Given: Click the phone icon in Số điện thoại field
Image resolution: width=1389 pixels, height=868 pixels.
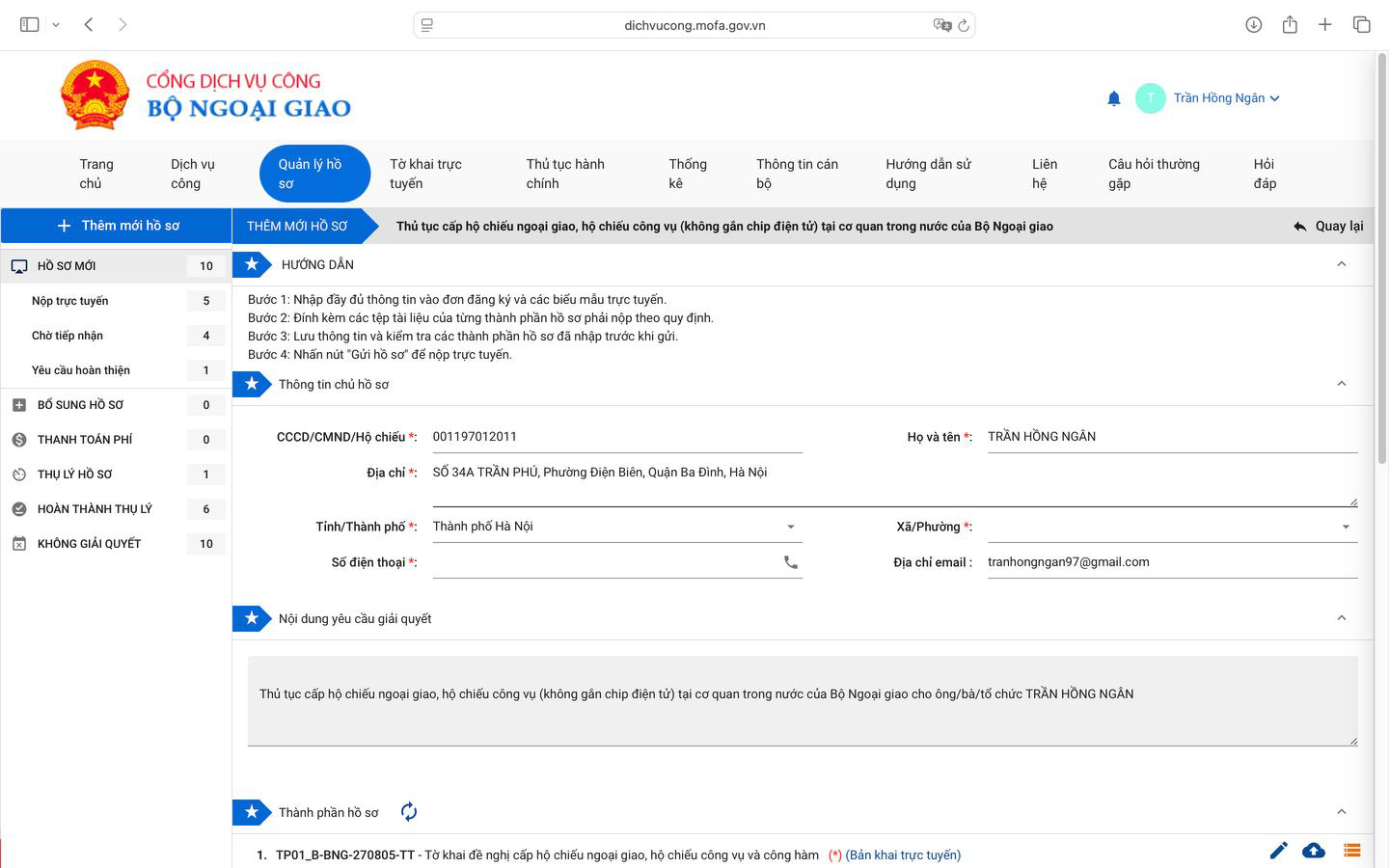Looking at the screenshot, I should point(791,562).
